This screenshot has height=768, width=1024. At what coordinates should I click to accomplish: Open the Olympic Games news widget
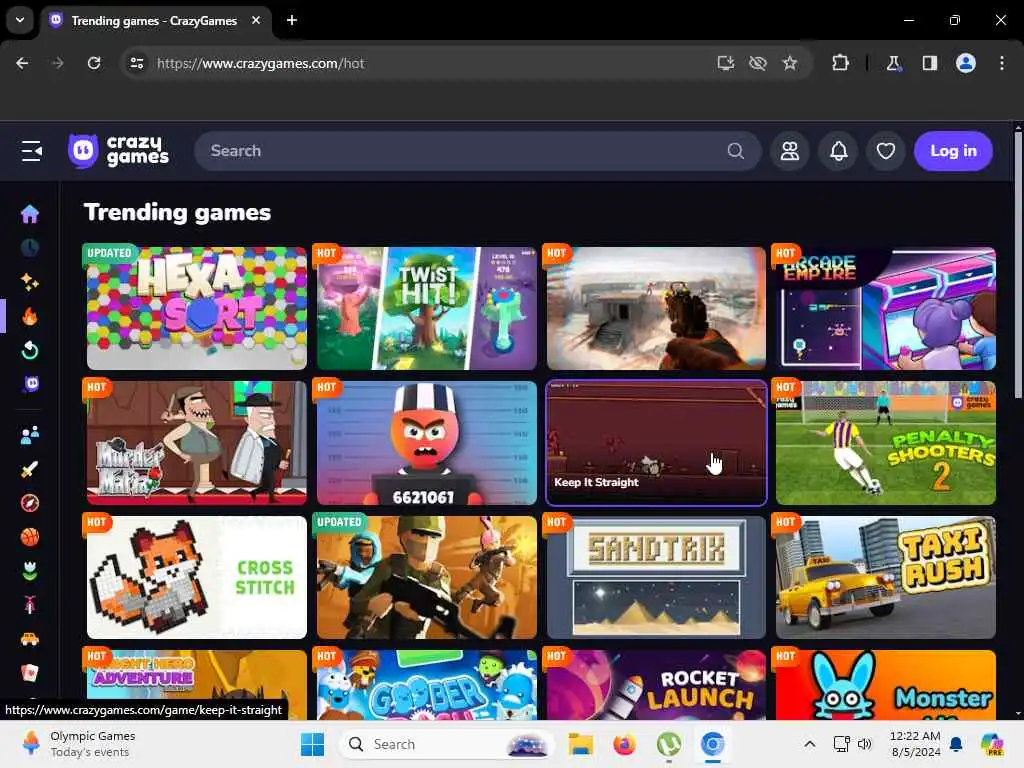point(78,744)
